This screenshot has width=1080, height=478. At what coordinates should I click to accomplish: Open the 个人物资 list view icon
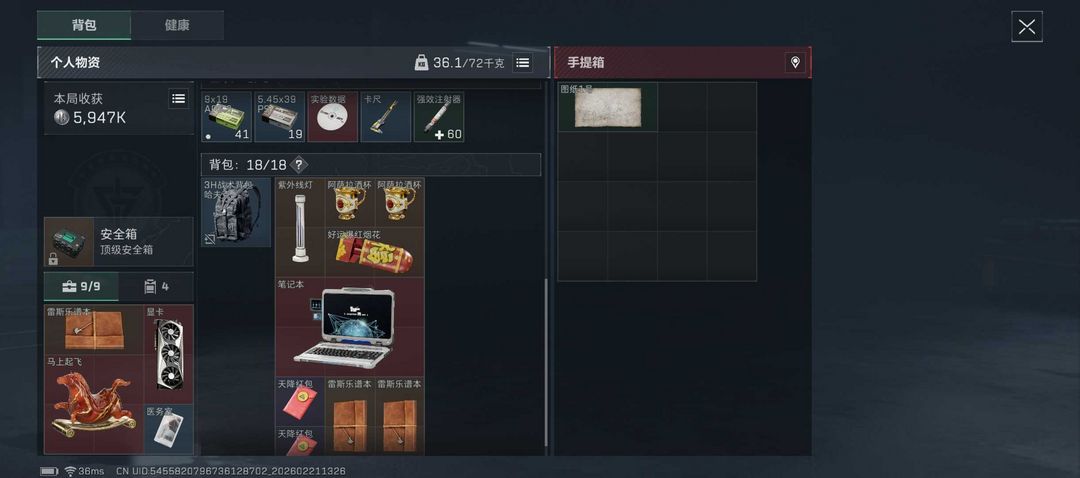[523, 63]
